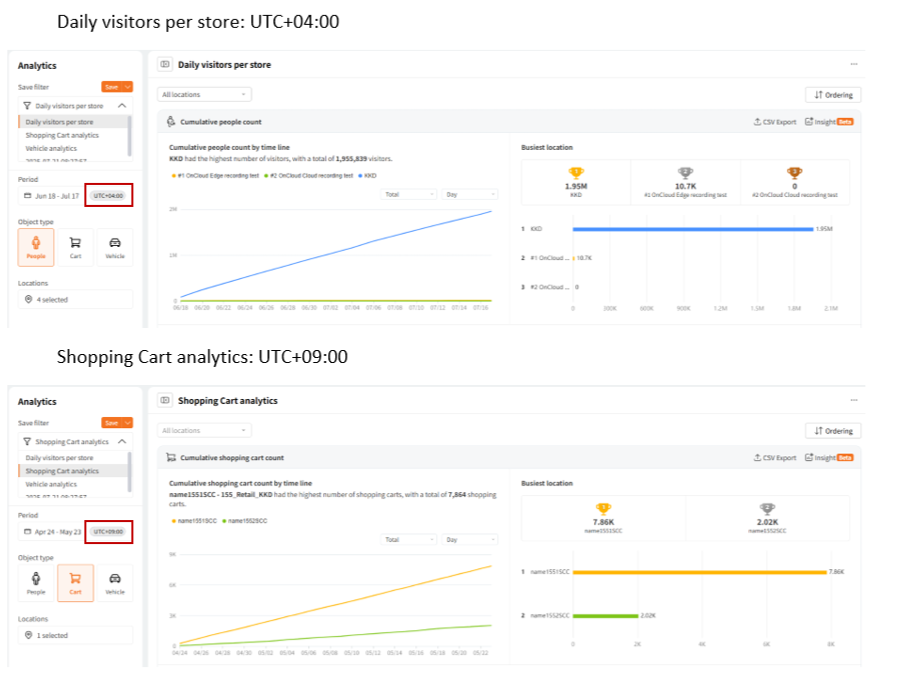
Task: Open All locations dropdown in Daily visitors panel
Action: [x=205, y=95]
